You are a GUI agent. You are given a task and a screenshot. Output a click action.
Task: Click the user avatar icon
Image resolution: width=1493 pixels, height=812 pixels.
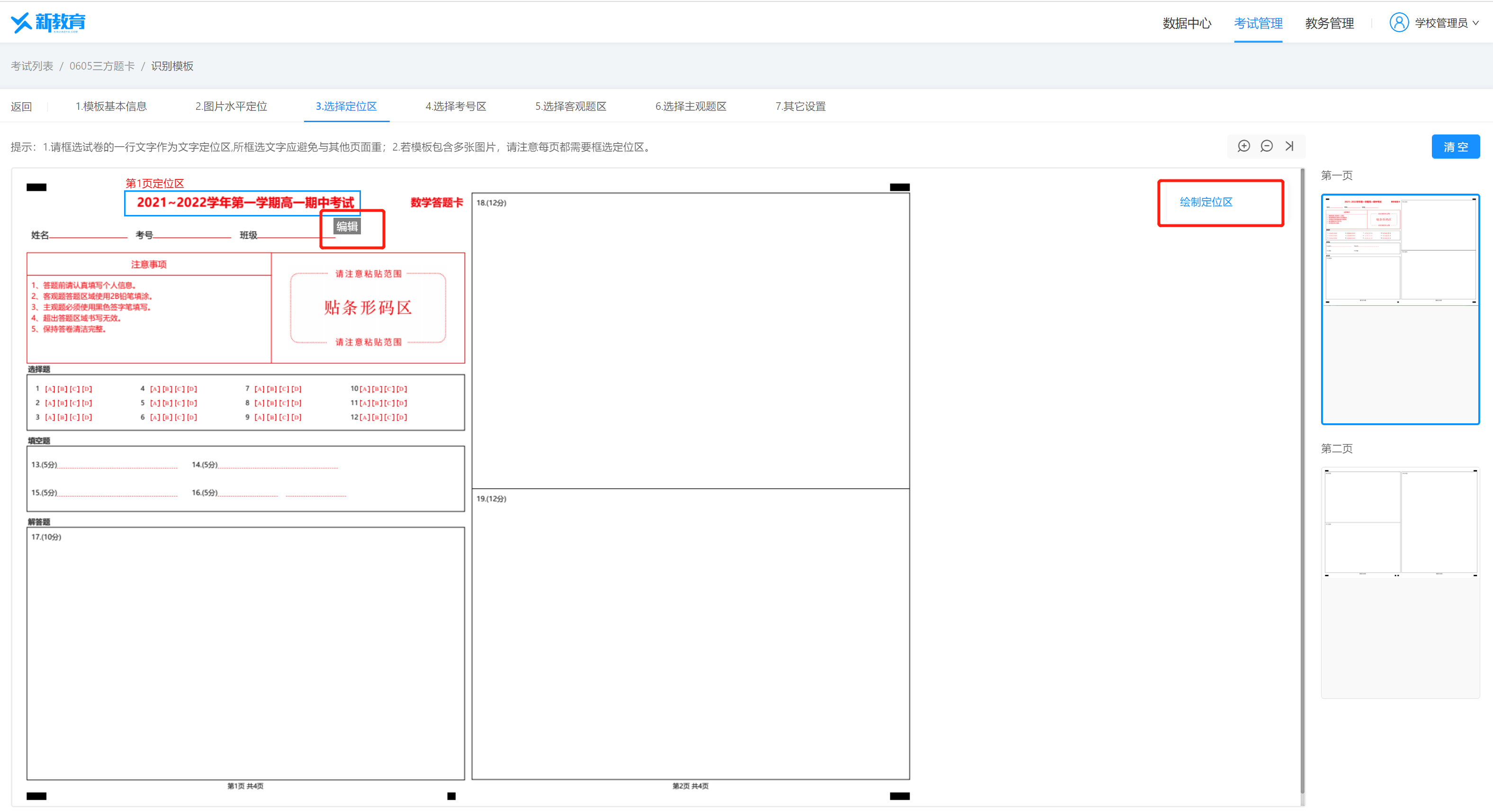coord(1399,23)
